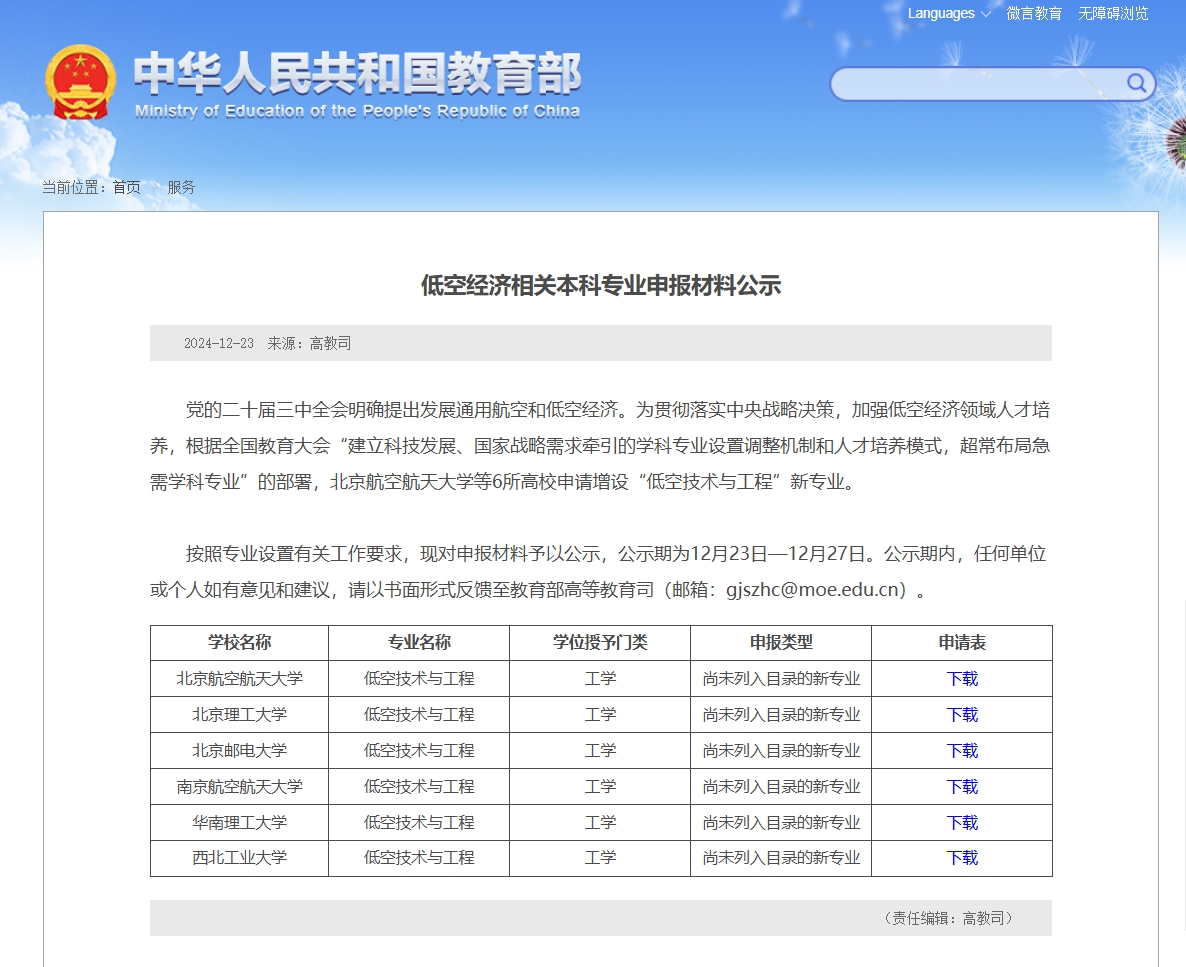Click the article title 低空经济相关本科专业申报材料公示
The height and width of the screenshot is (967, 1186).
pos(600,286)
